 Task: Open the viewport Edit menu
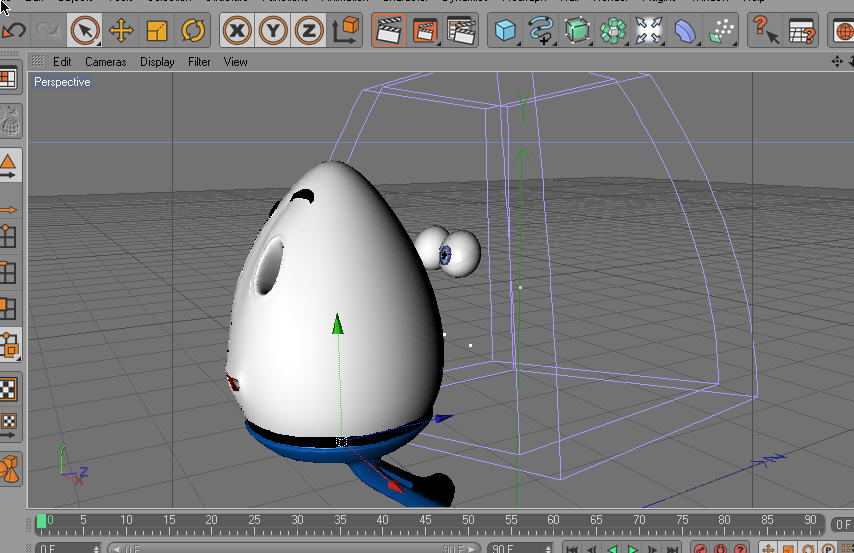[62, 62]
